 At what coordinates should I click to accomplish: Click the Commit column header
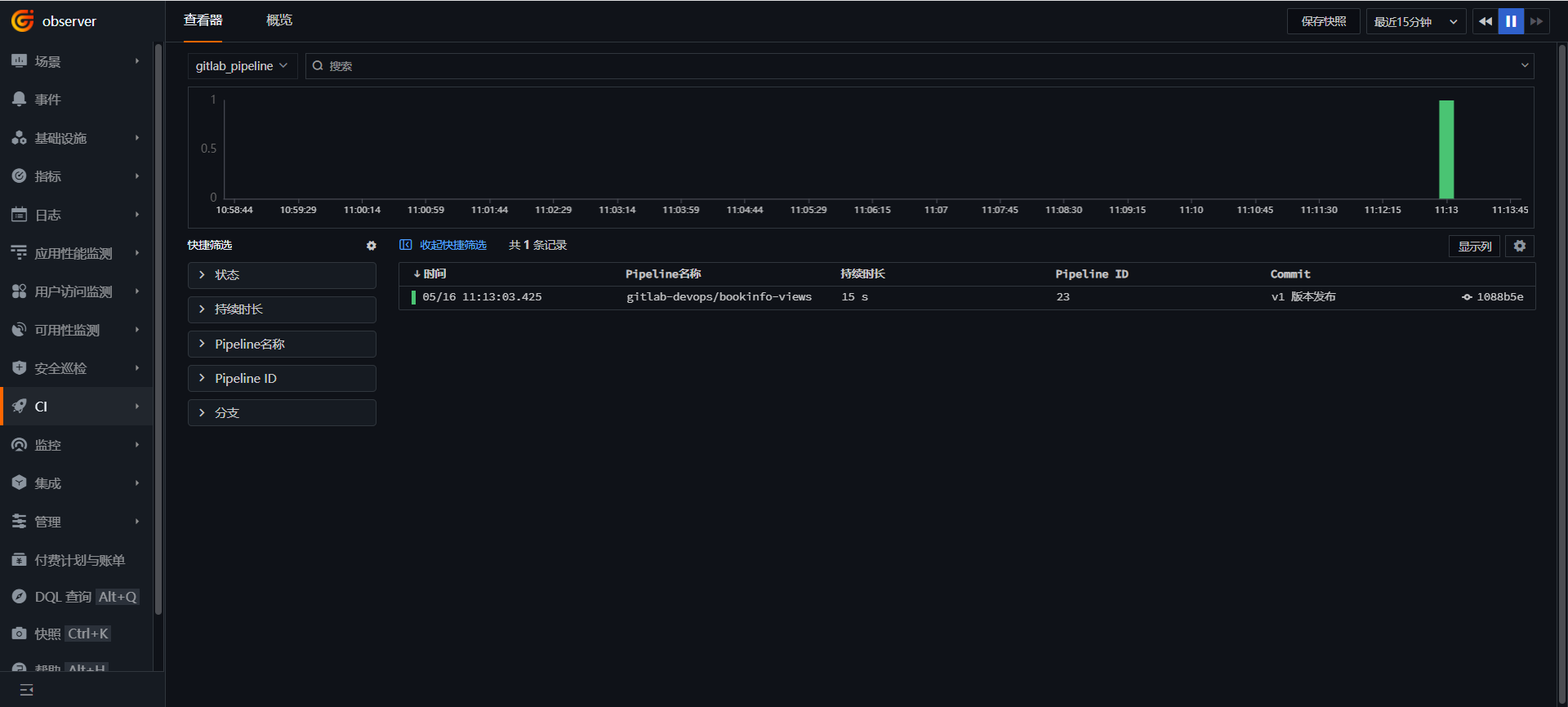point(1290,274)
